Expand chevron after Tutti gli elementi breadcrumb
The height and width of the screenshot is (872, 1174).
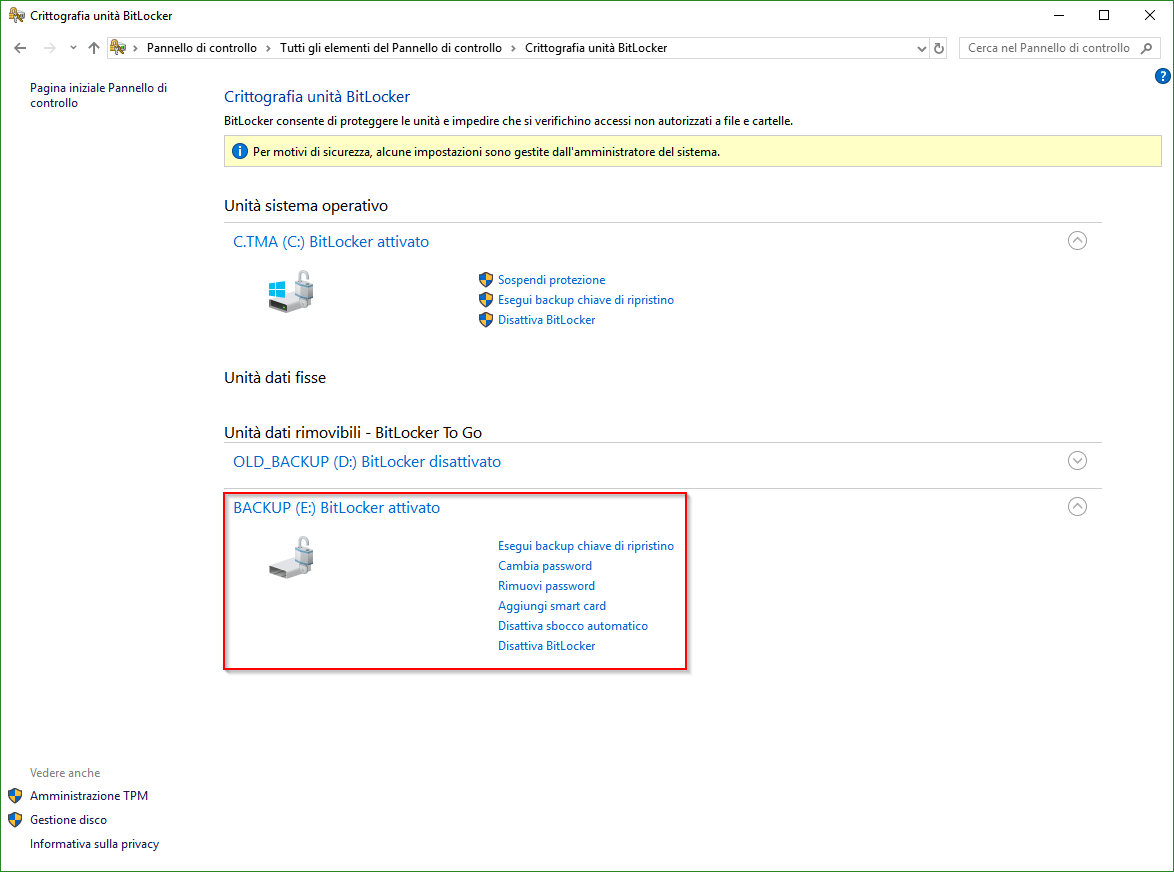[514, 48]
